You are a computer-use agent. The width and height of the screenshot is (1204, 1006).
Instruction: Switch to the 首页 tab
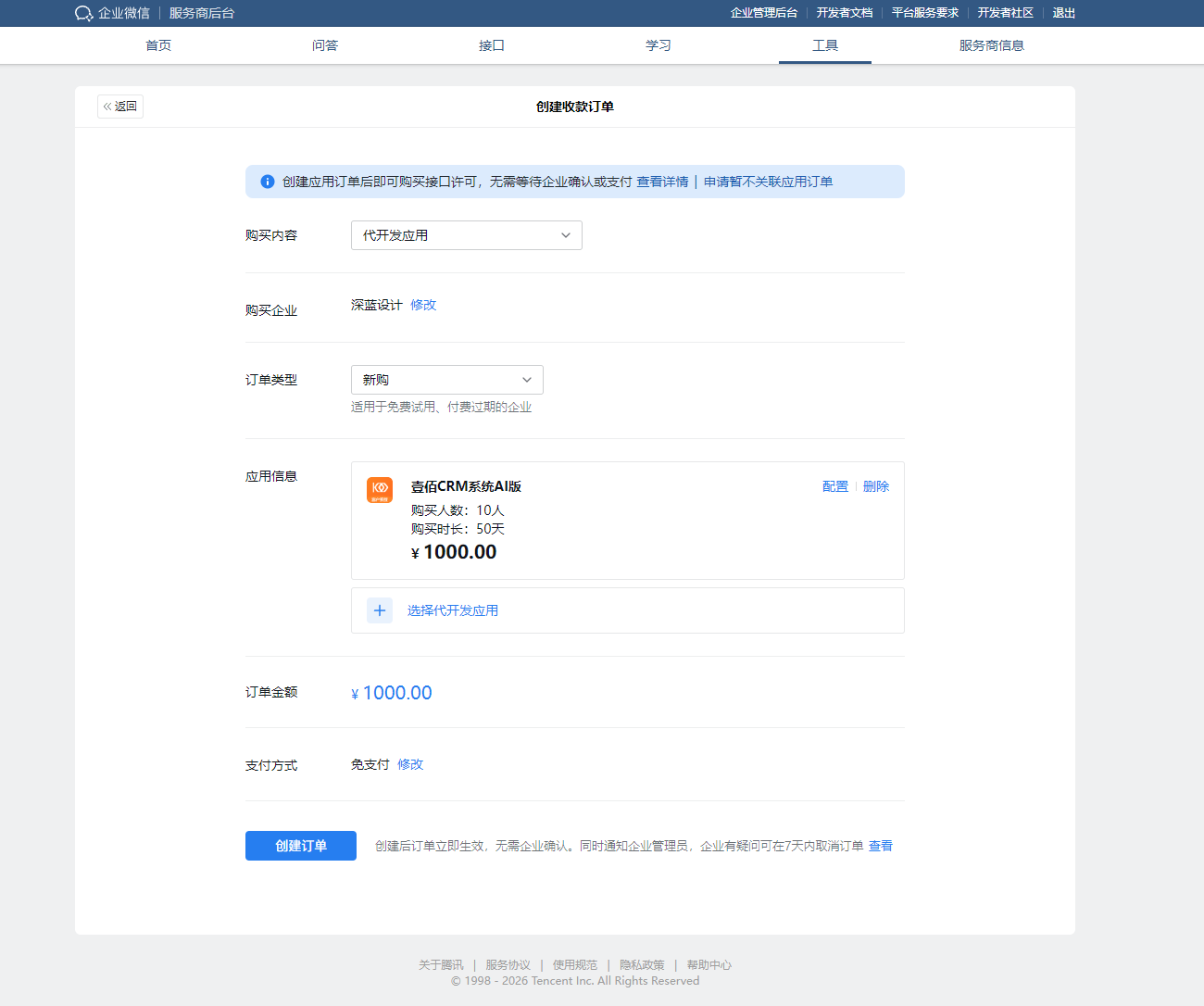tap(158, 45)
